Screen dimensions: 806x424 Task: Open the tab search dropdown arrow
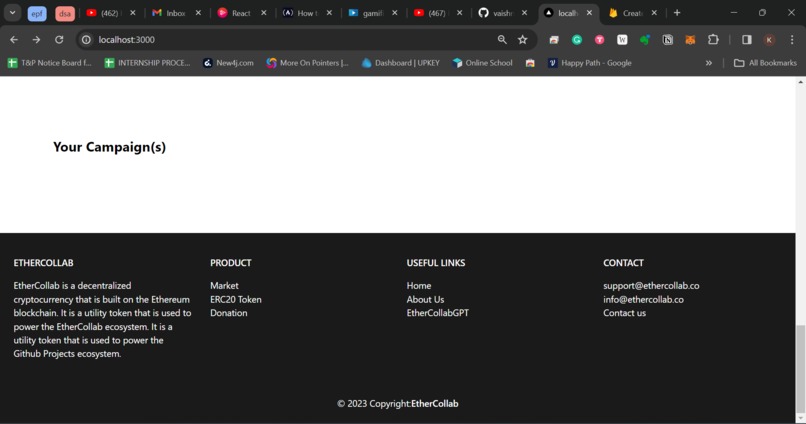pyautogui.click(x=12, y=13)
